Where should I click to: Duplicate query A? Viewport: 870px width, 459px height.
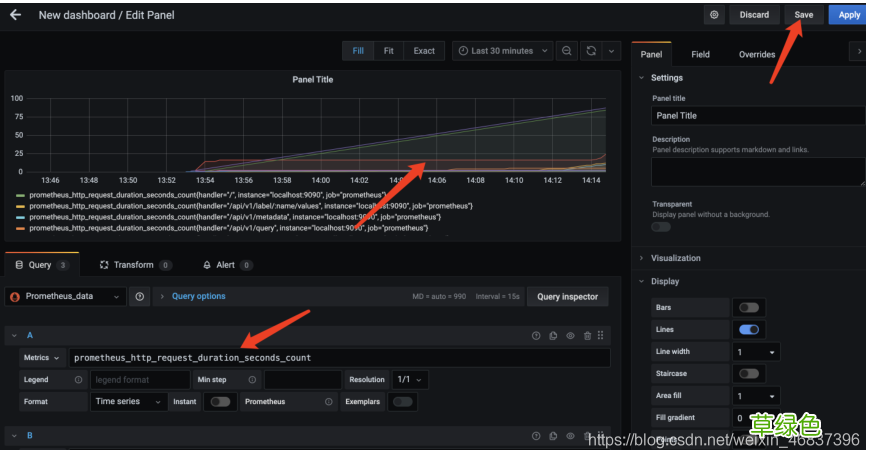tap(553, 336)
